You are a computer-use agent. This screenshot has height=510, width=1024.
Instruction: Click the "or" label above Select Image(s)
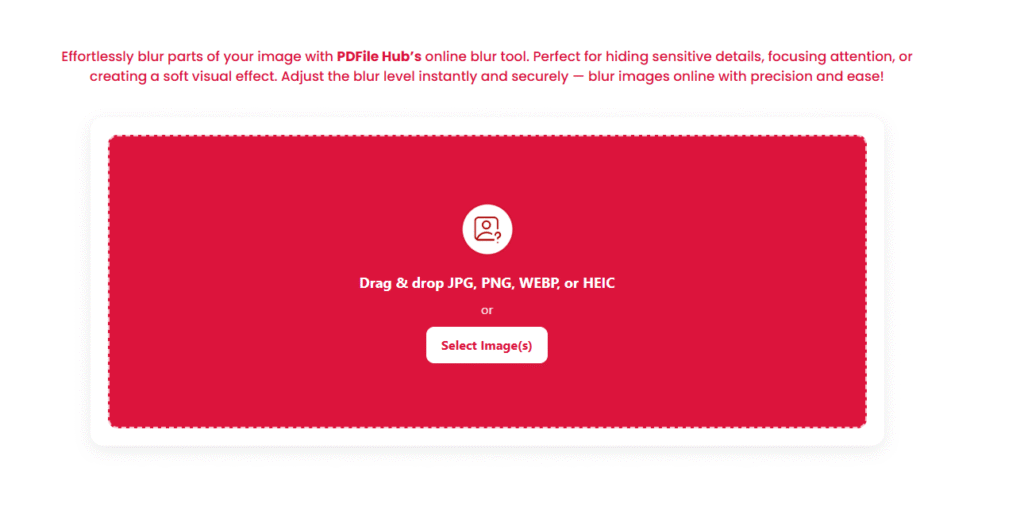point(487,310)
